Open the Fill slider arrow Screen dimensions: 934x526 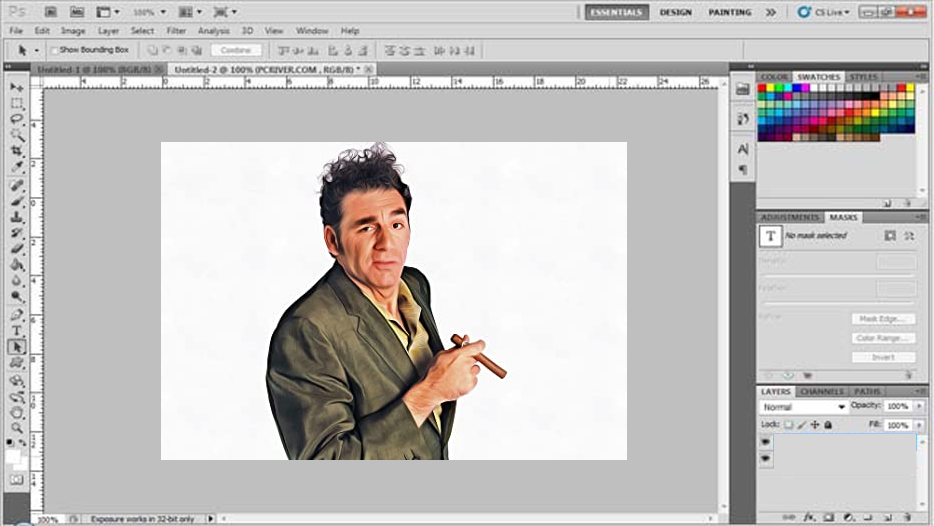[x=920, y=425]
